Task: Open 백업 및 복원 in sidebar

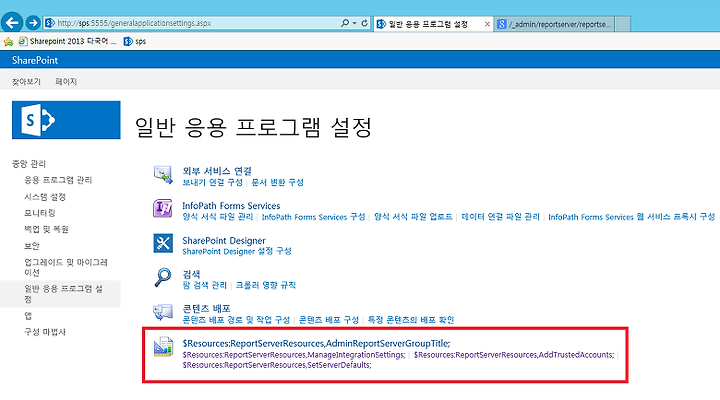Action: 46,229
